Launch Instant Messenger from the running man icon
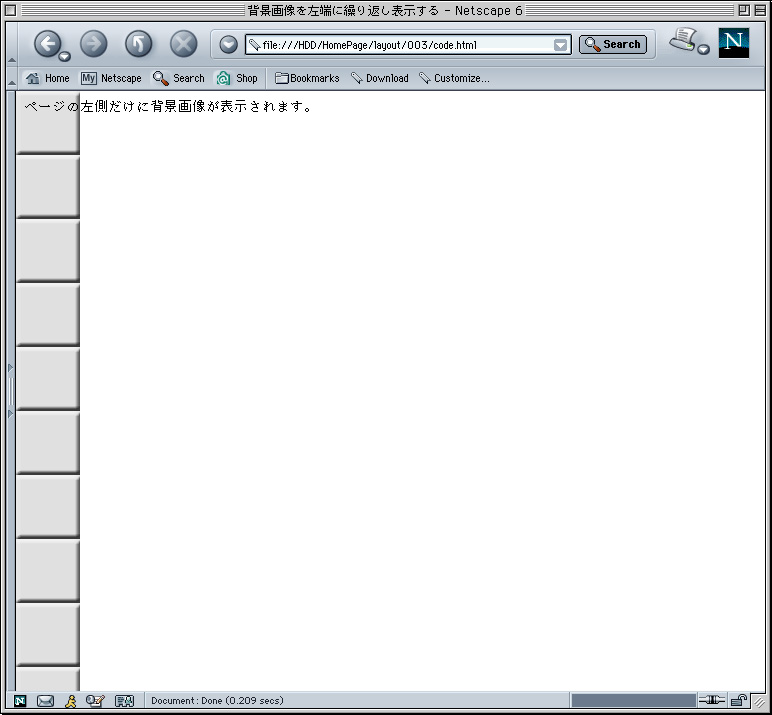This screenshot has width=772, height=715. tap(71, 701)
